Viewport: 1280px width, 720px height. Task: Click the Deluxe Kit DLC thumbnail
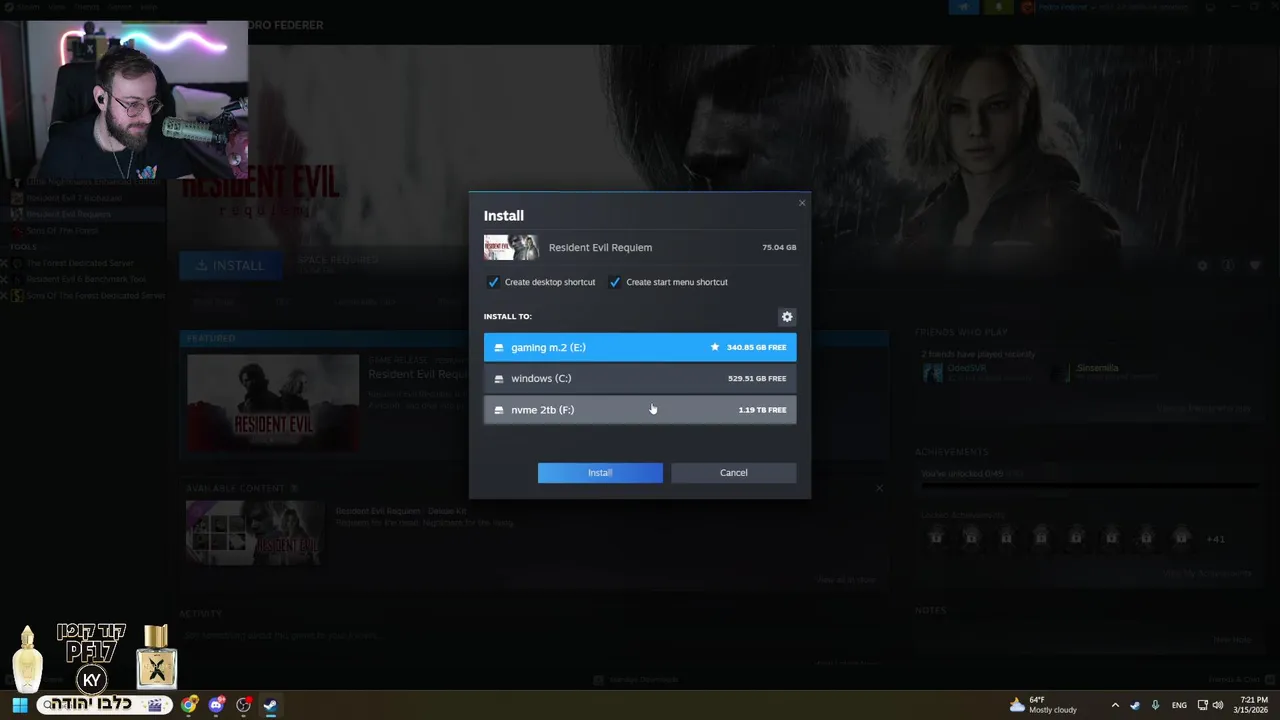click(x=255, y=533)
